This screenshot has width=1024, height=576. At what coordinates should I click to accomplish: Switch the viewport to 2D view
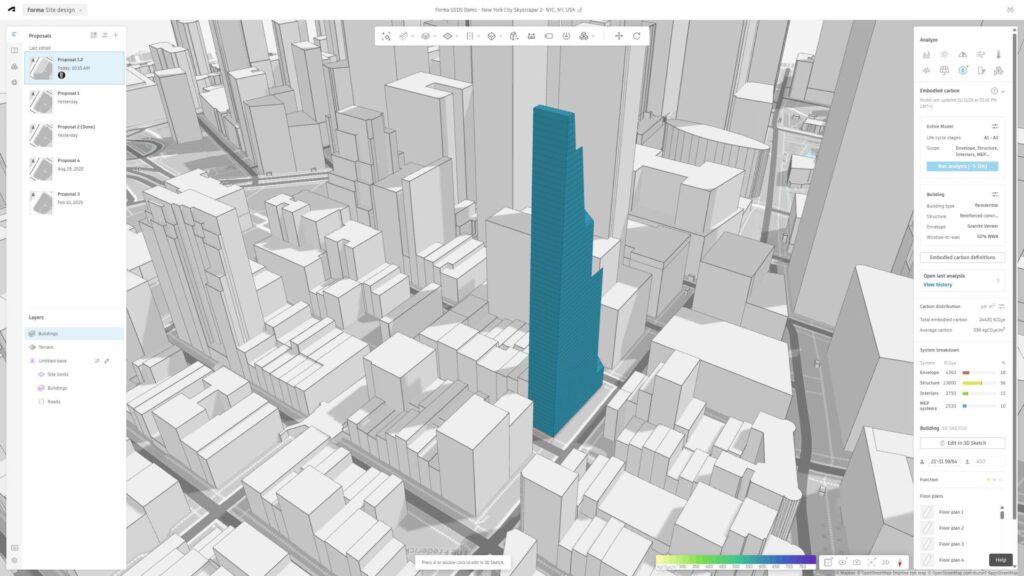(885, 562)
